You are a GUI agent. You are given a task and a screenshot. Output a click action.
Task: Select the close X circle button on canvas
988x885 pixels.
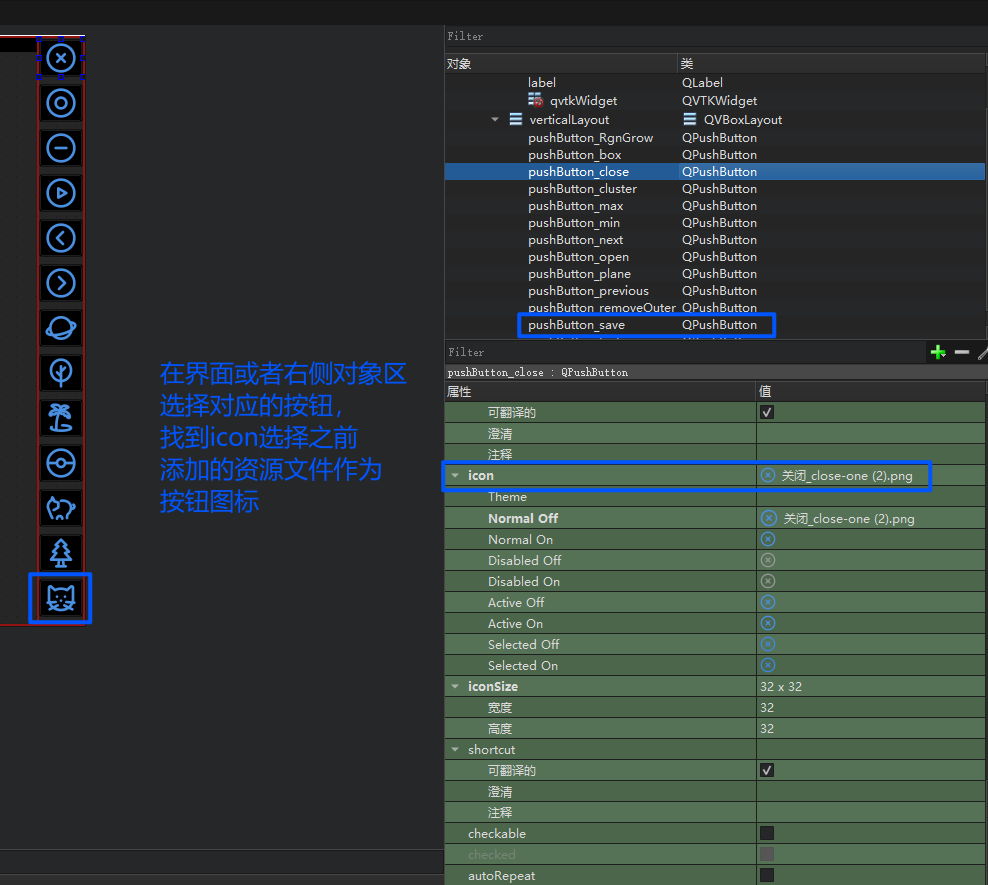coord(60,59)
